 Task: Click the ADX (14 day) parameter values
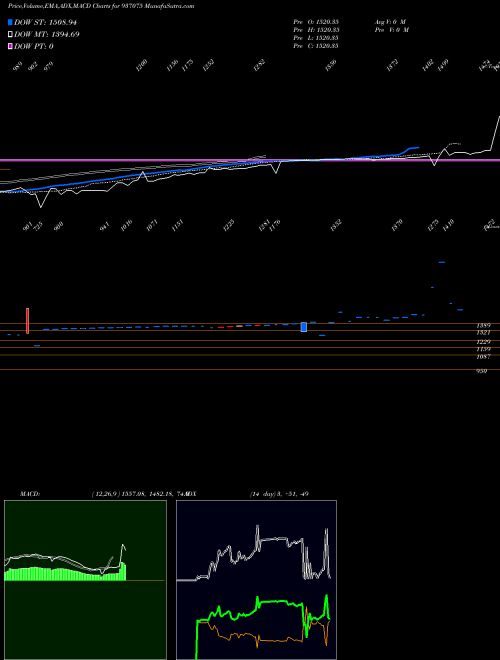coord(279,494)
